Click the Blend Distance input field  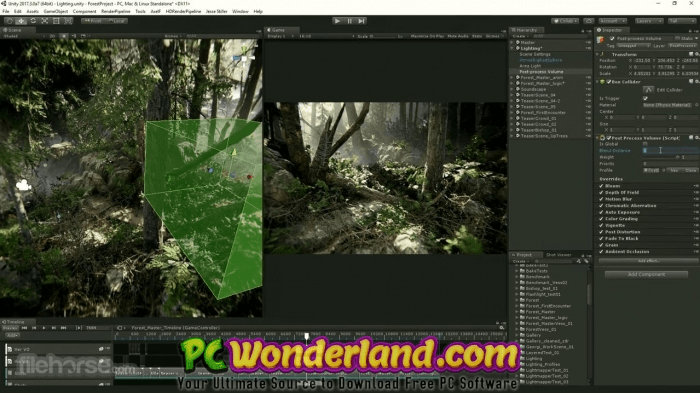coord(670,151)
